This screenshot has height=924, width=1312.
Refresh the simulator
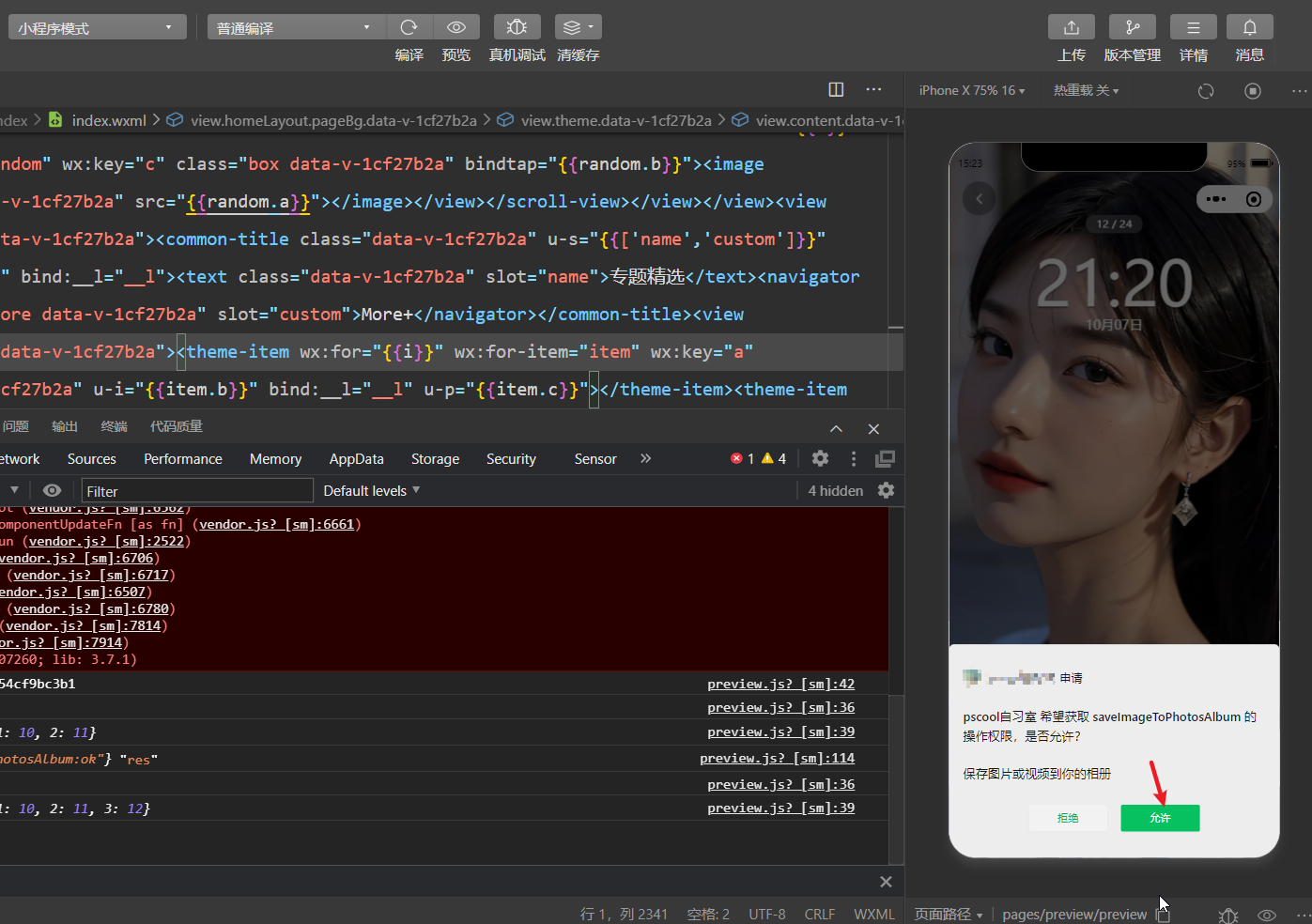click(1206, 91)
